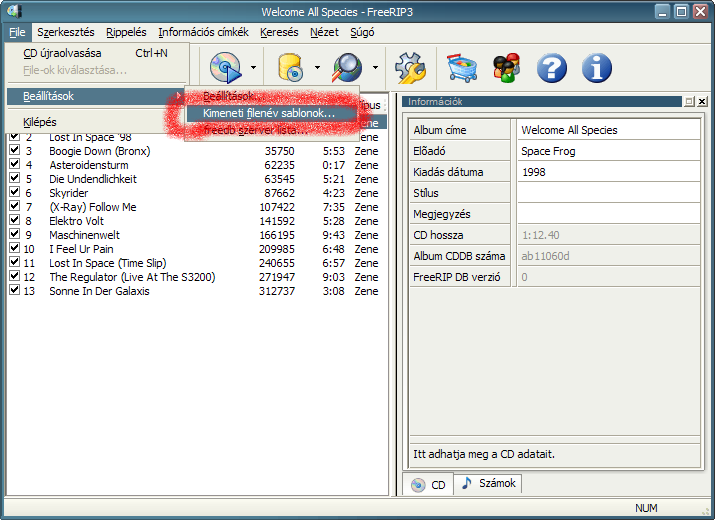The image size is (715, 520).
Task: Click the empty Megjegyzés field
Action: pos(609,214)
